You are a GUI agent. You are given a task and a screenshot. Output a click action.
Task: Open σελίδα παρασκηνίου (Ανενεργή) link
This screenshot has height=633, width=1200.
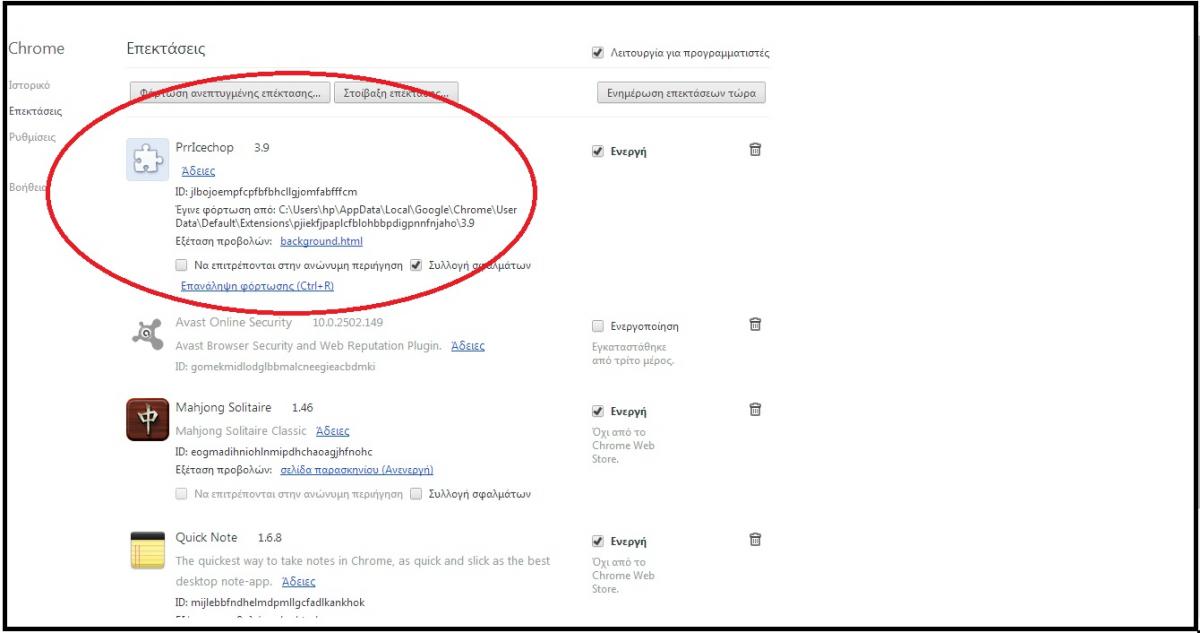[356, 469]
